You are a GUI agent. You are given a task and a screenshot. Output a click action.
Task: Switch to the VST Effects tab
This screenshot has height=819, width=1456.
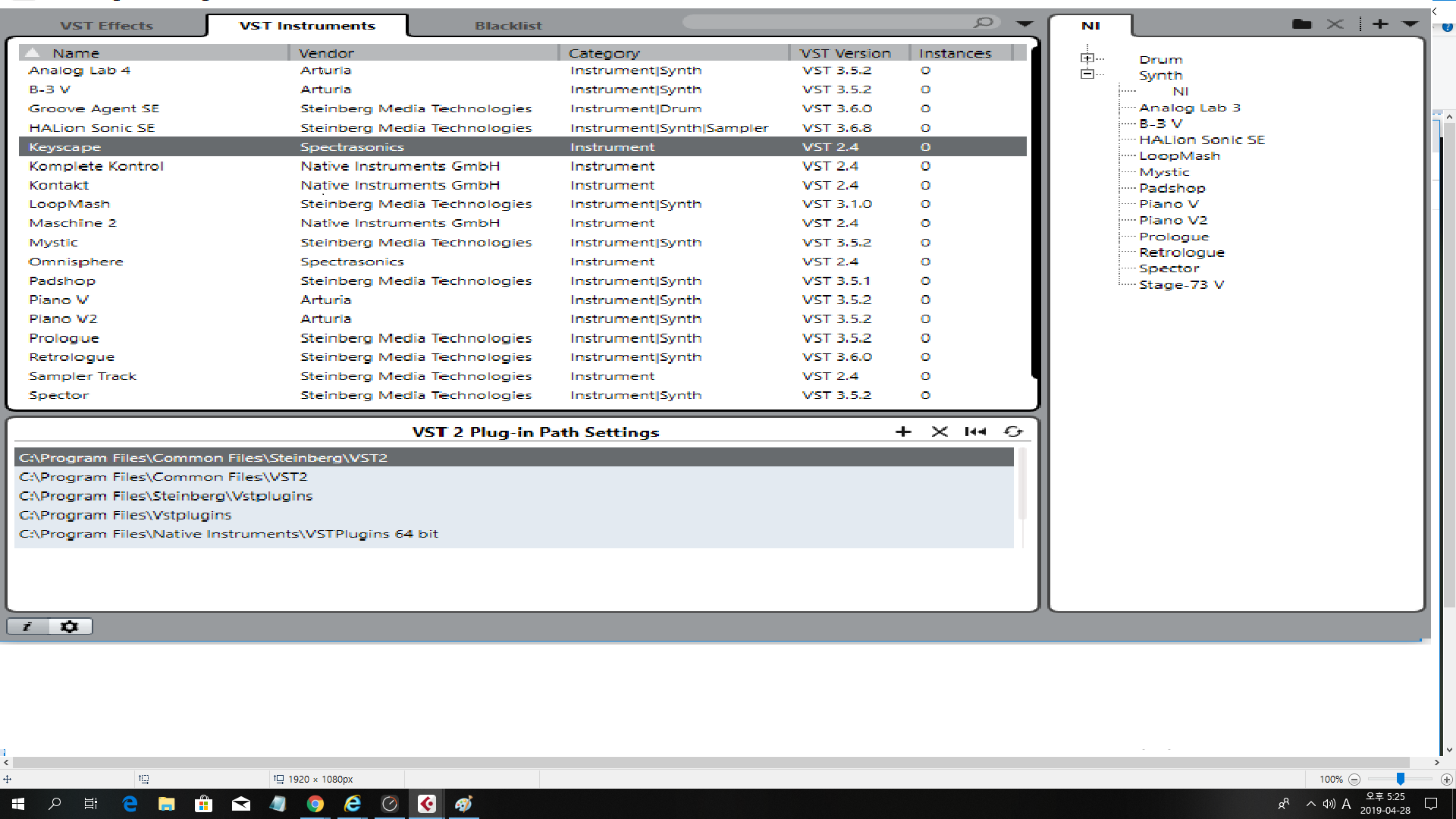coord(107,26)
